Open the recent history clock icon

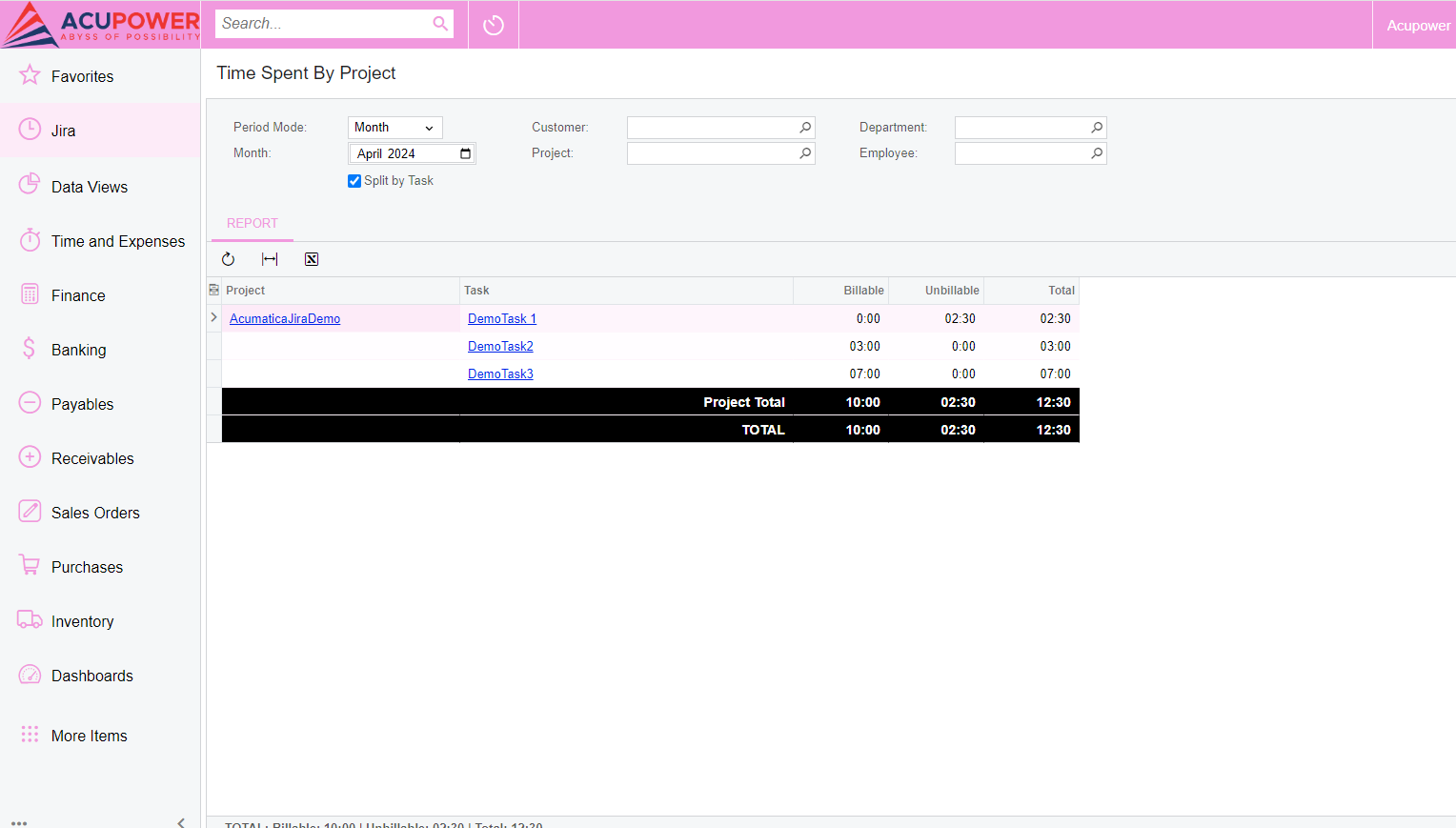coord(494,25)
